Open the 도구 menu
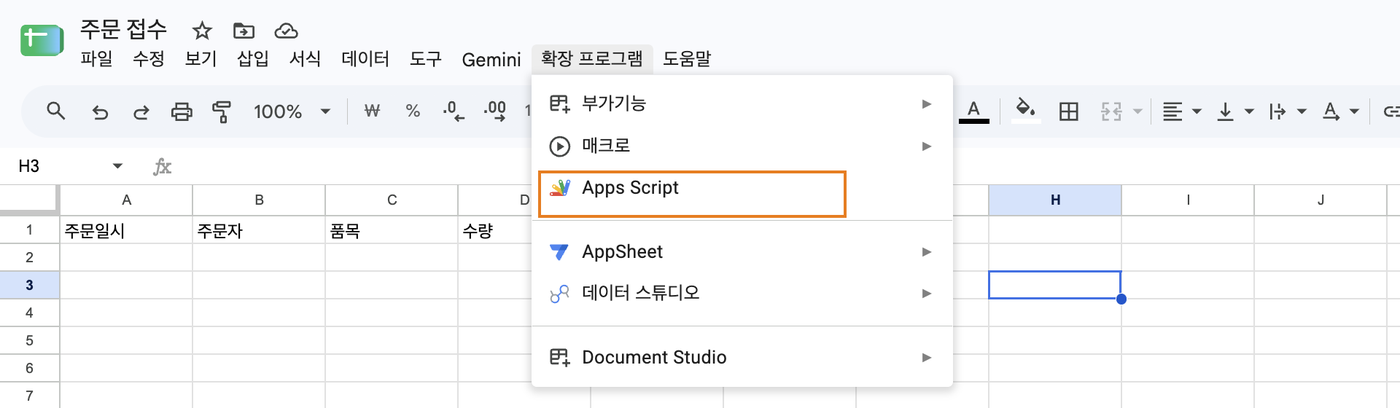 [x=425, y=59]
